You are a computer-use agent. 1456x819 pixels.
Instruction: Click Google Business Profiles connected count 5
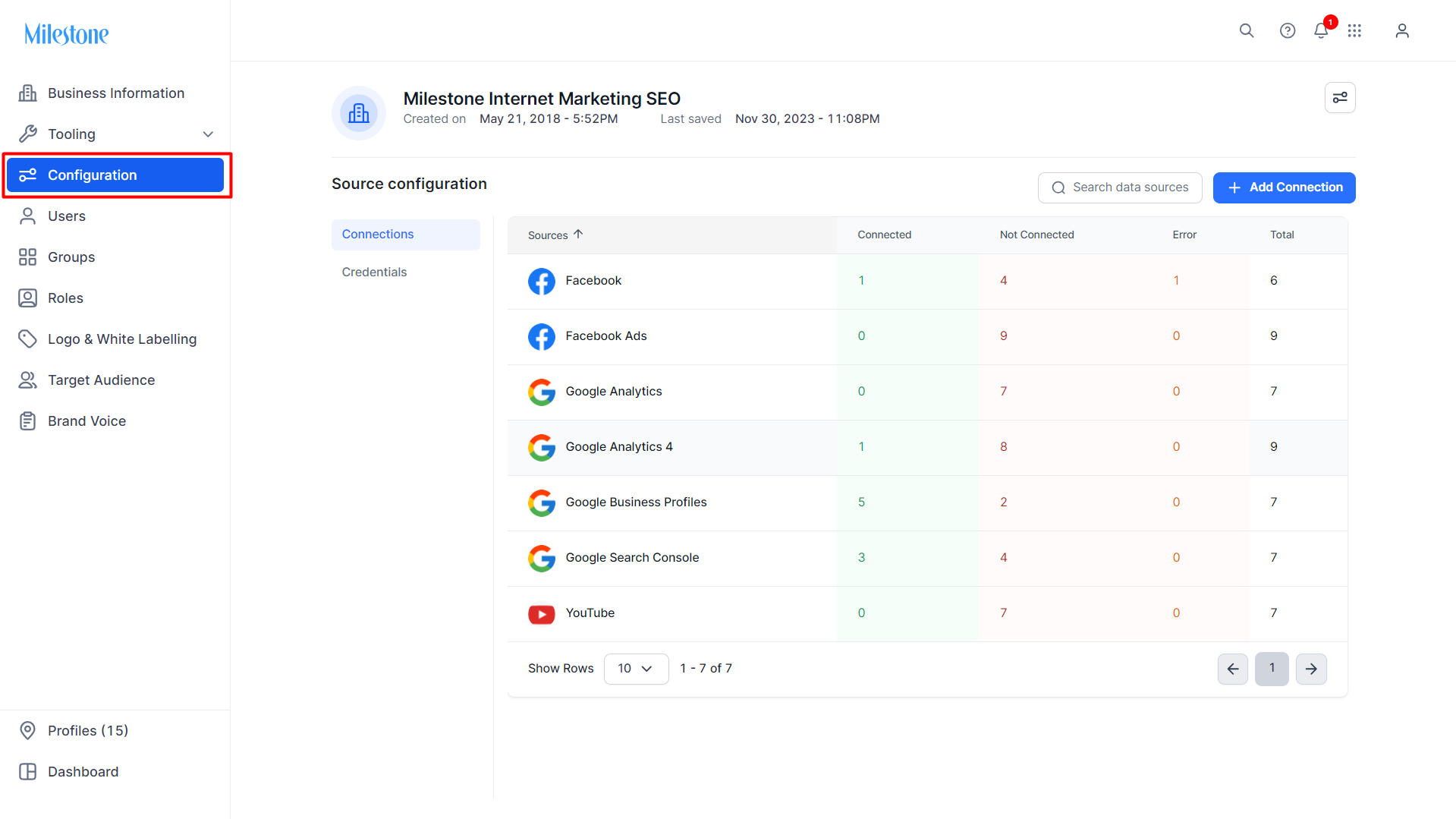tap(861, 502)
